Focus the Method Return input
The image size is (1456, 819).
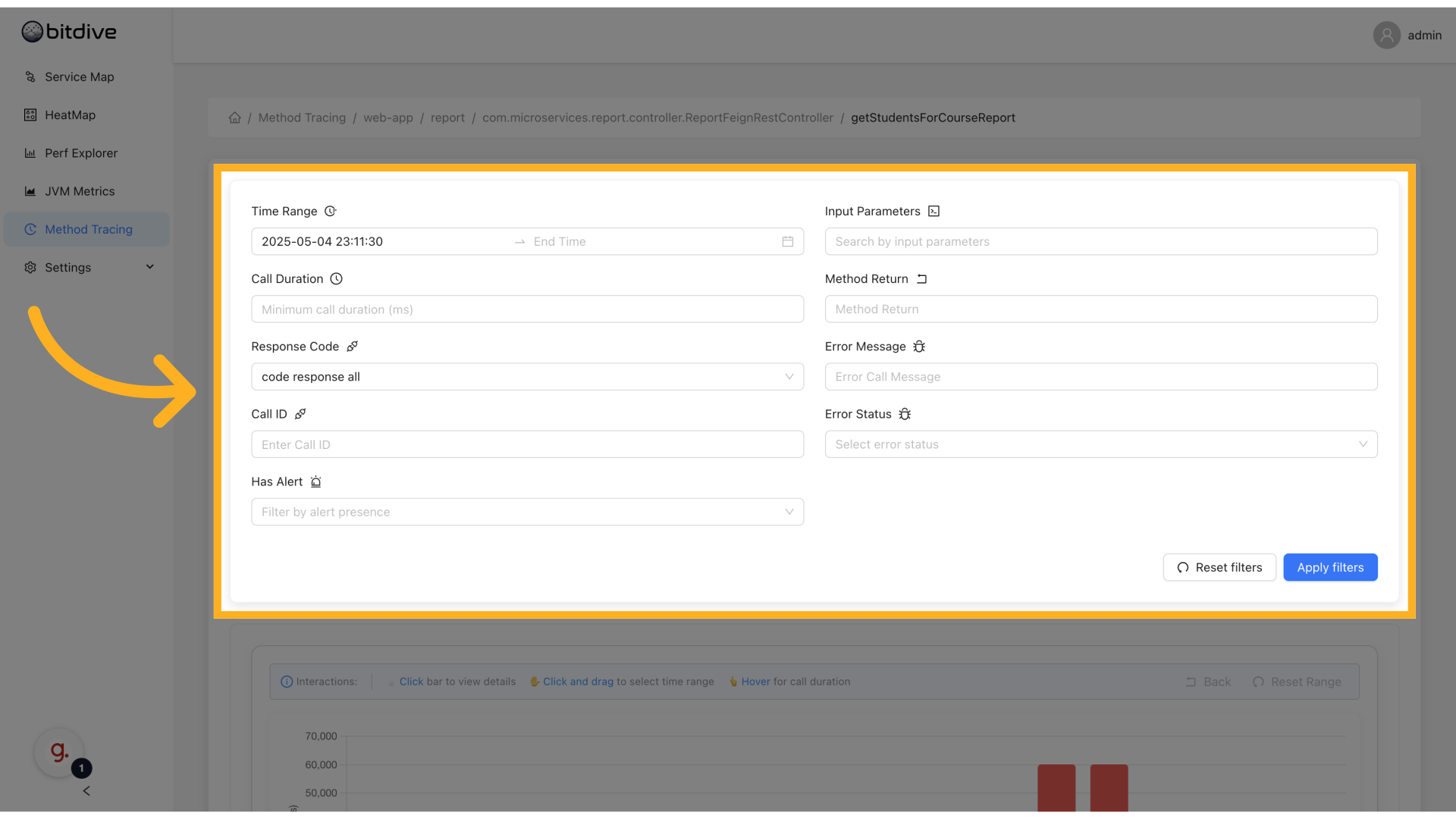pos(1101,309)
